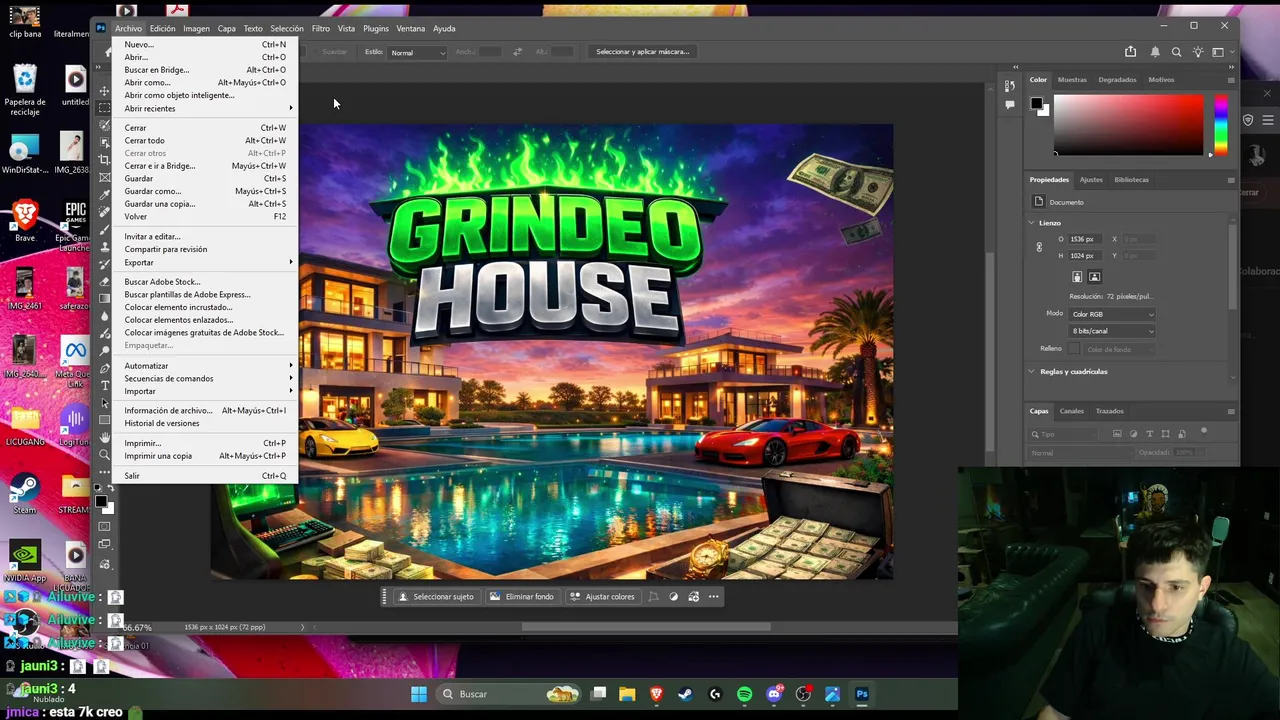This screenshot has height=720, width=1280.
Task: Select the Eyedropper tool
Action: pos(105,195)
